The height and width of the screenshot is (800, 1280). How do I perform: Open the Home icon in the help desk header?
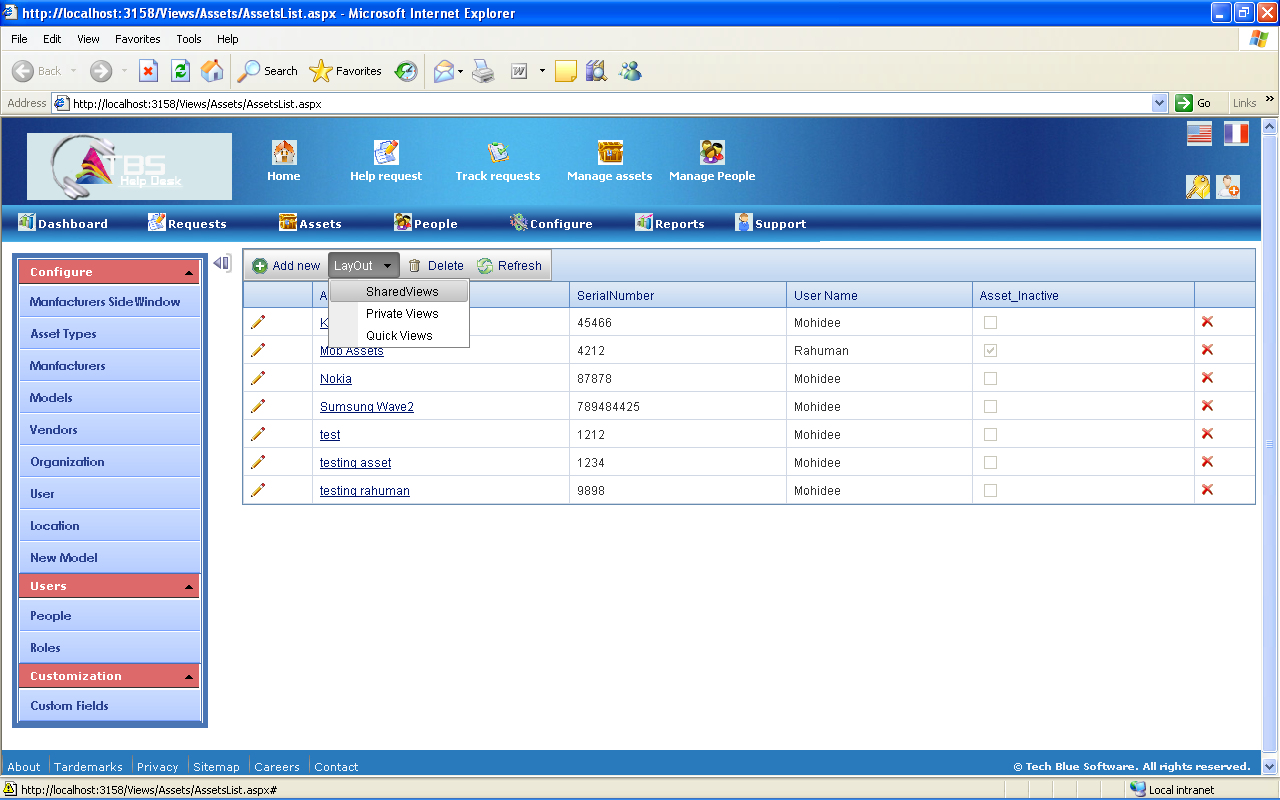click(284, 152)
